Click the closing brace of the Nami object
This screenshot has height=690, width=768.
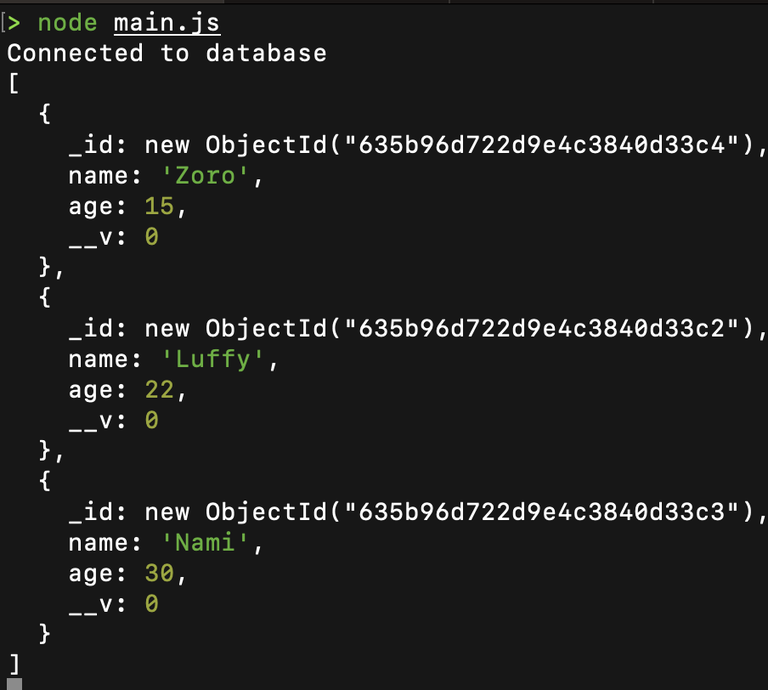point(45,634)
